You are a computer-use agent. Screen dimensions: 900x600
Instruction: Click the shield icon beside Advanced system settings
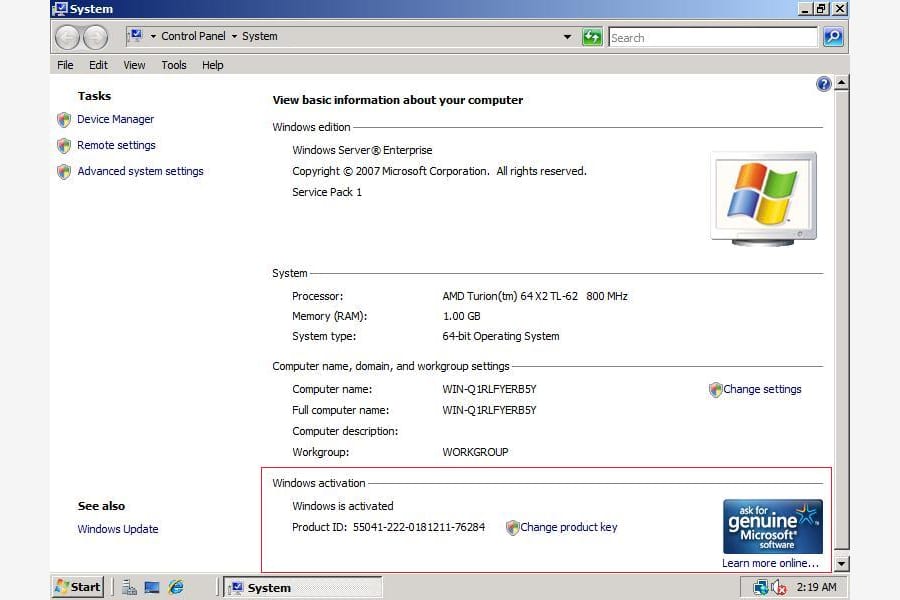point(64,171)
